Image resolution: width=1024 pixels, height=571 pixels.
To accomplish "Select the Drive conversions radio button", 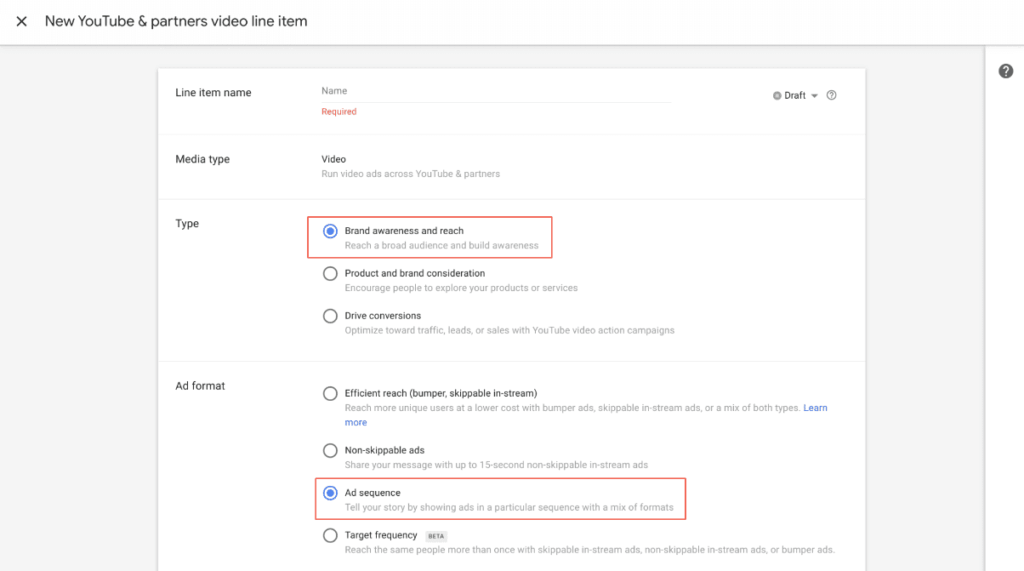I will click(x=330, y=316).
